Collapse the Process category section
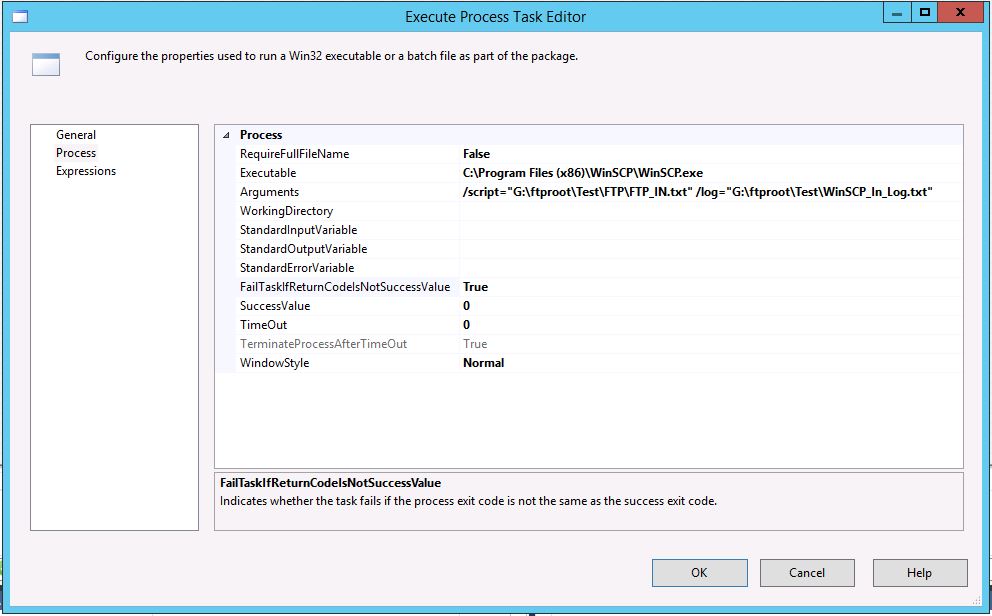Screen dimensions: 992x616 [x=225, y=135]
